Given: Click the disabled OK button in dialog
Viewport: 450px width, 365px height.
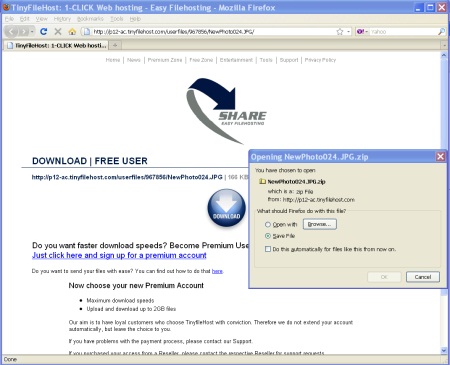Looking at the screenshot, I should (384, 277).
